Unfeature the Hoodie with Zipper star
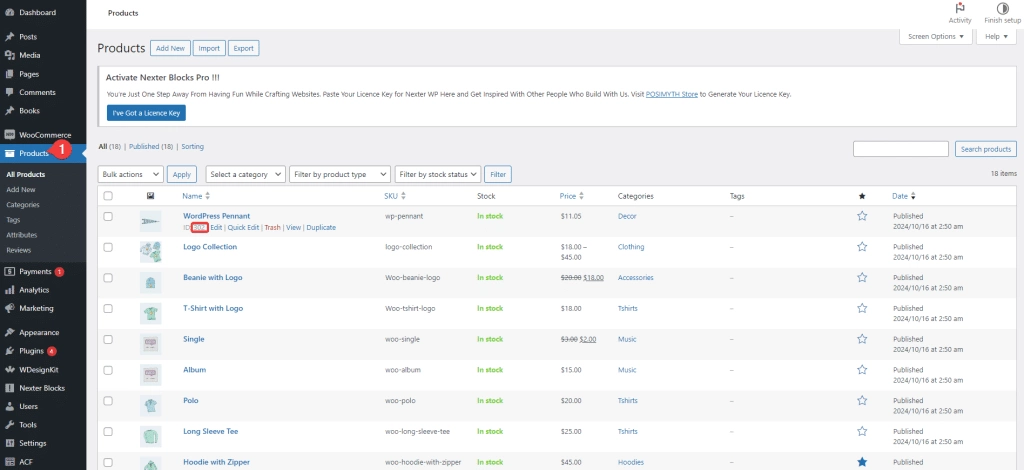 point(862,462)
